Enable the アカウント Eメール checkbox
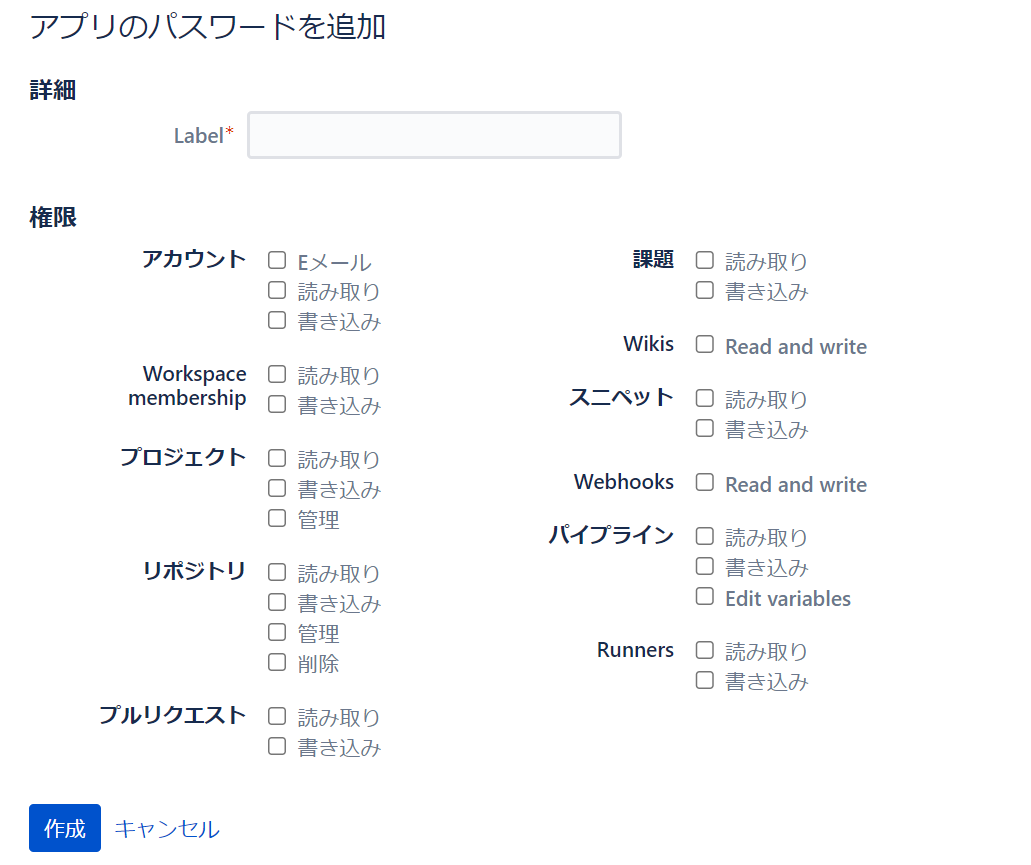 point(277,261)
